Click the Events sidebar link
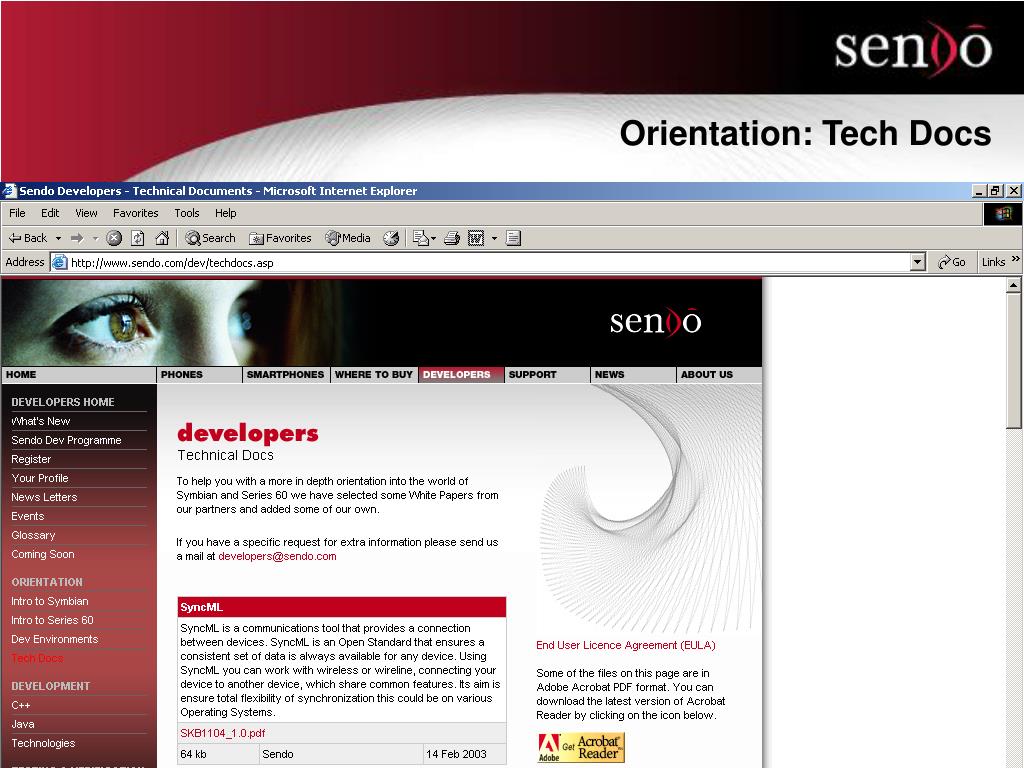1024x768 pixels. (27, 516)
